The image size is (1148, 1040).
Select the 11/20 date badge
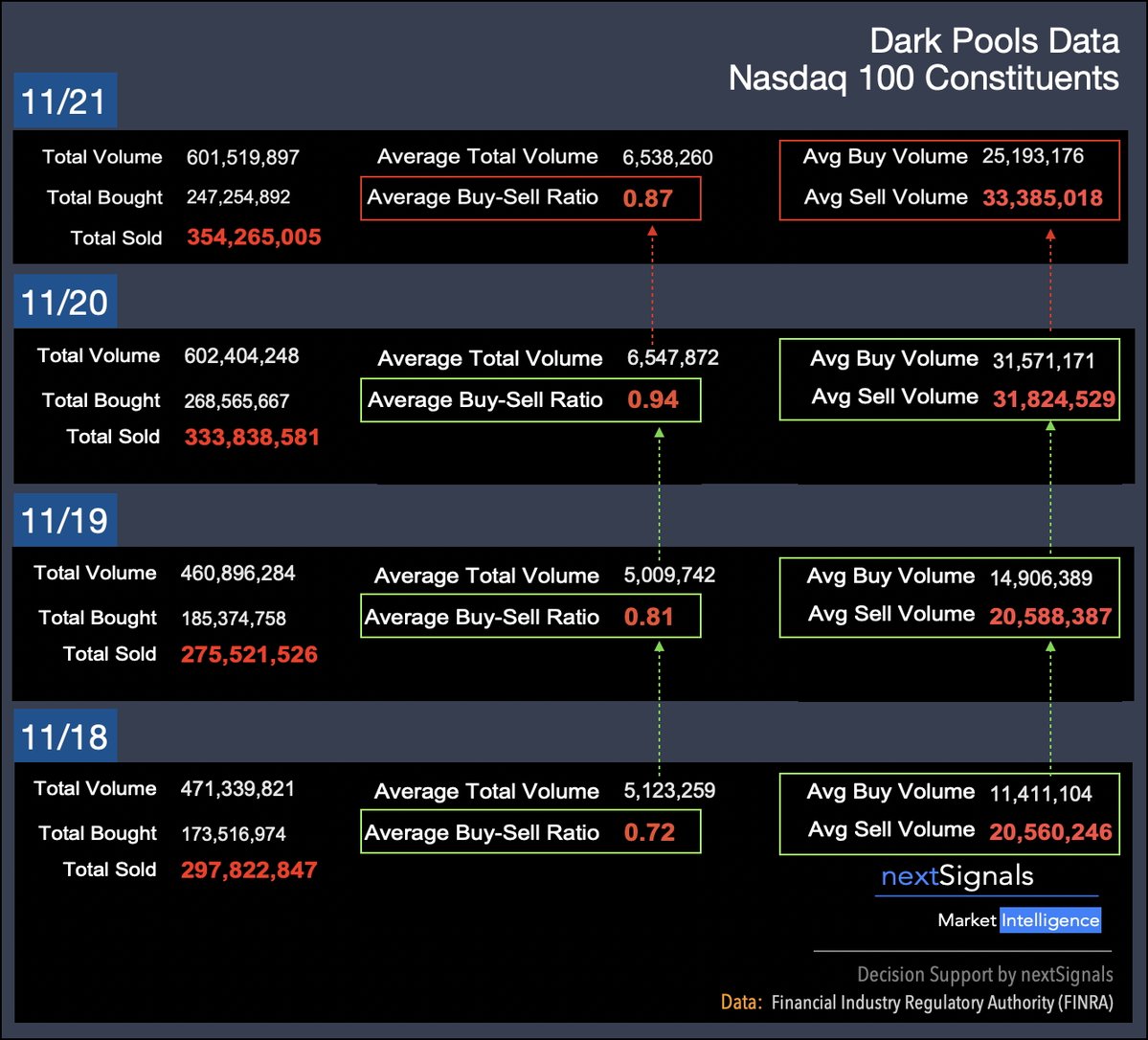click(64, 300)
